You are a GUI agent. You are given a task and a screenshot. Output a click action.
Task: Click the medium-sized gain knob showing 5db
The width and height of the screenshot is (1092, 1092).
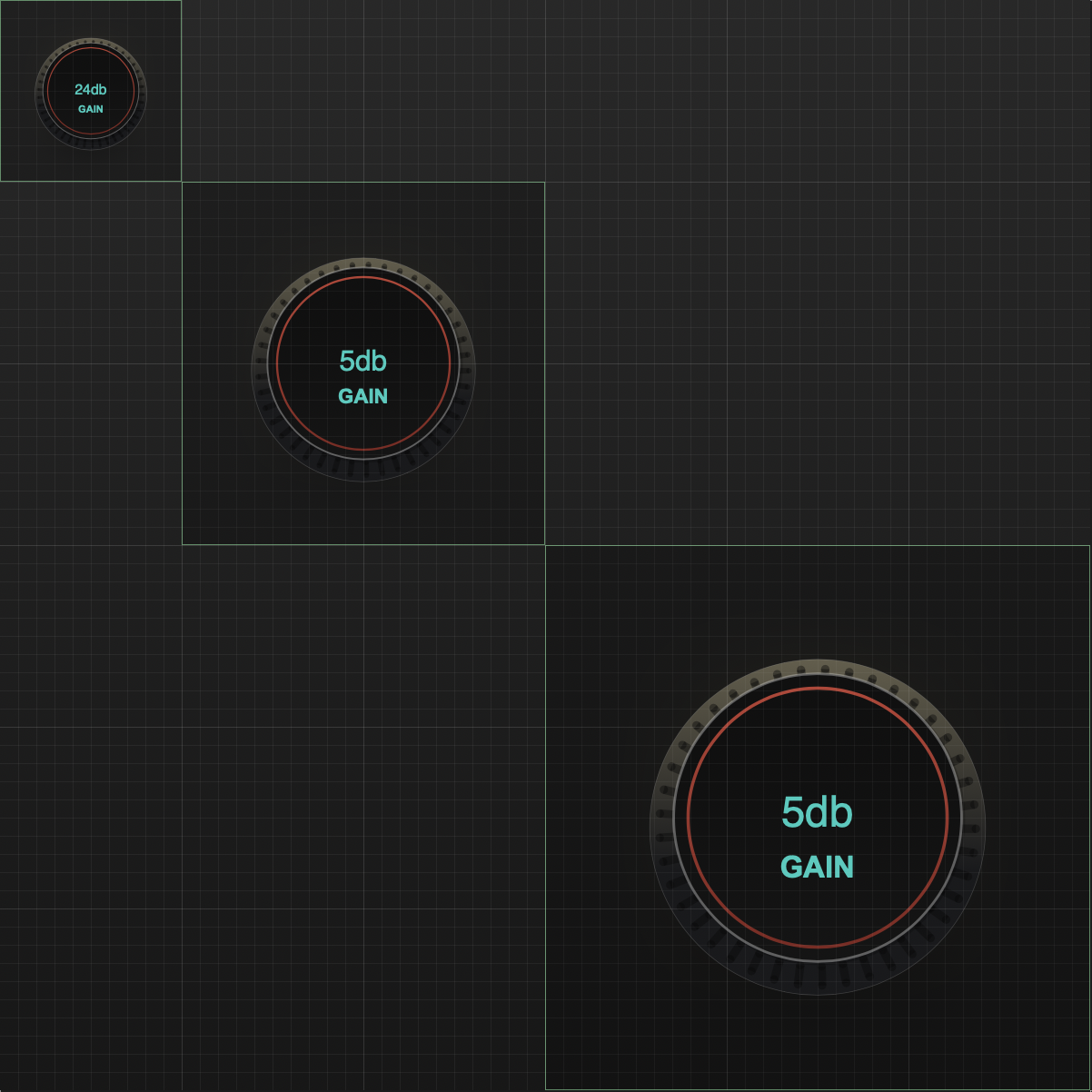tap(363, 368)
